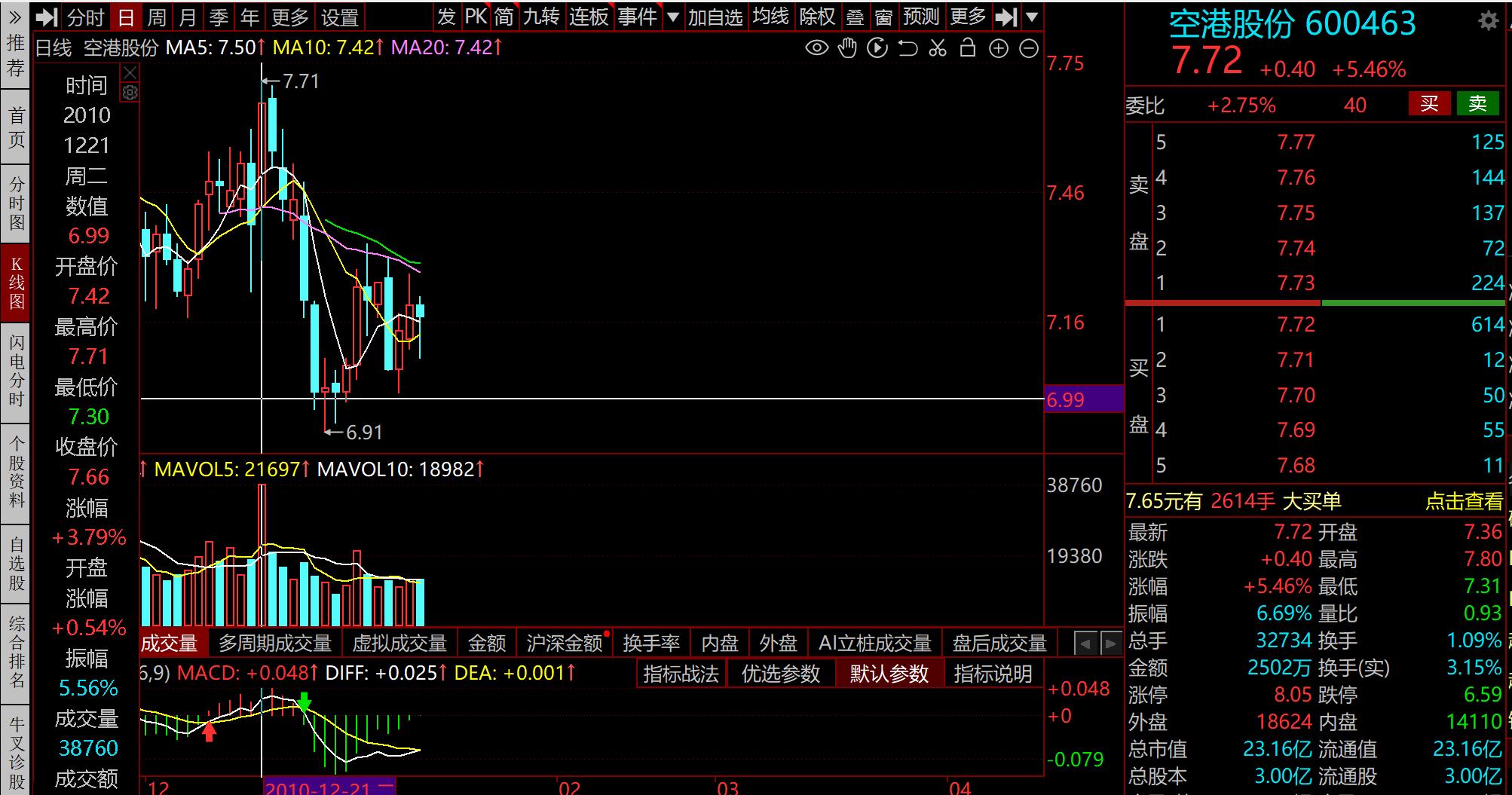Toggle the eye visibility icon on chart
This screenshot has height=795, width=1512.
[x=817, y=49]
